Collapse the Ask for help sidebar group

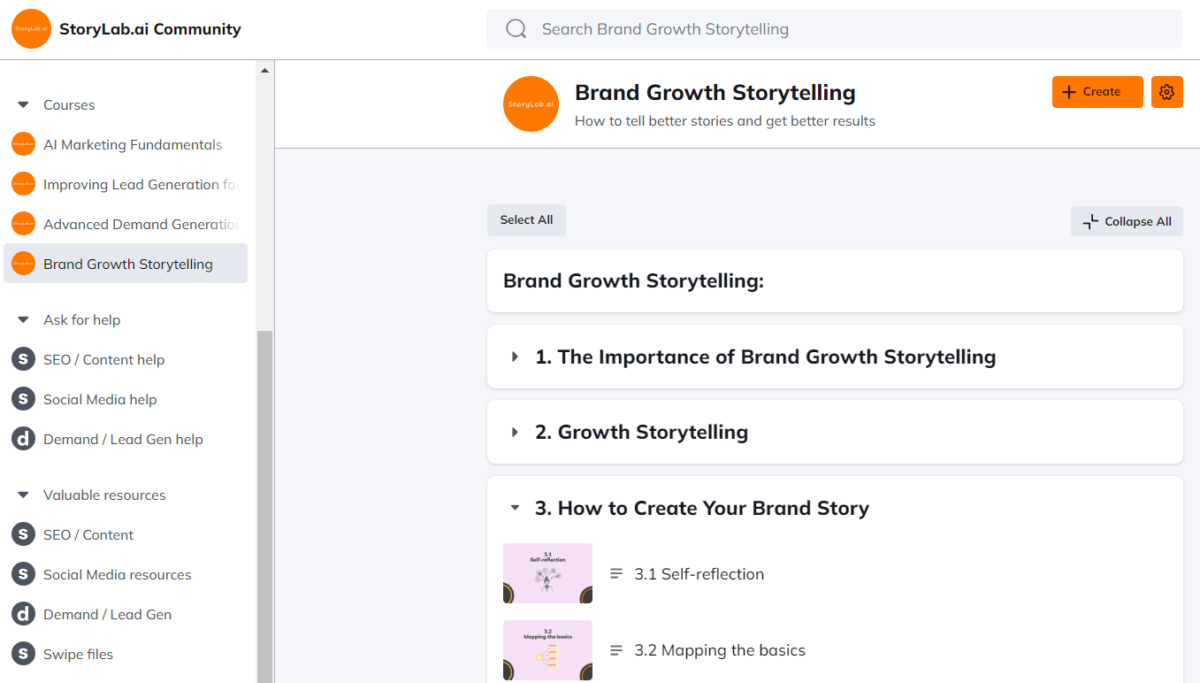click(23, 319)
